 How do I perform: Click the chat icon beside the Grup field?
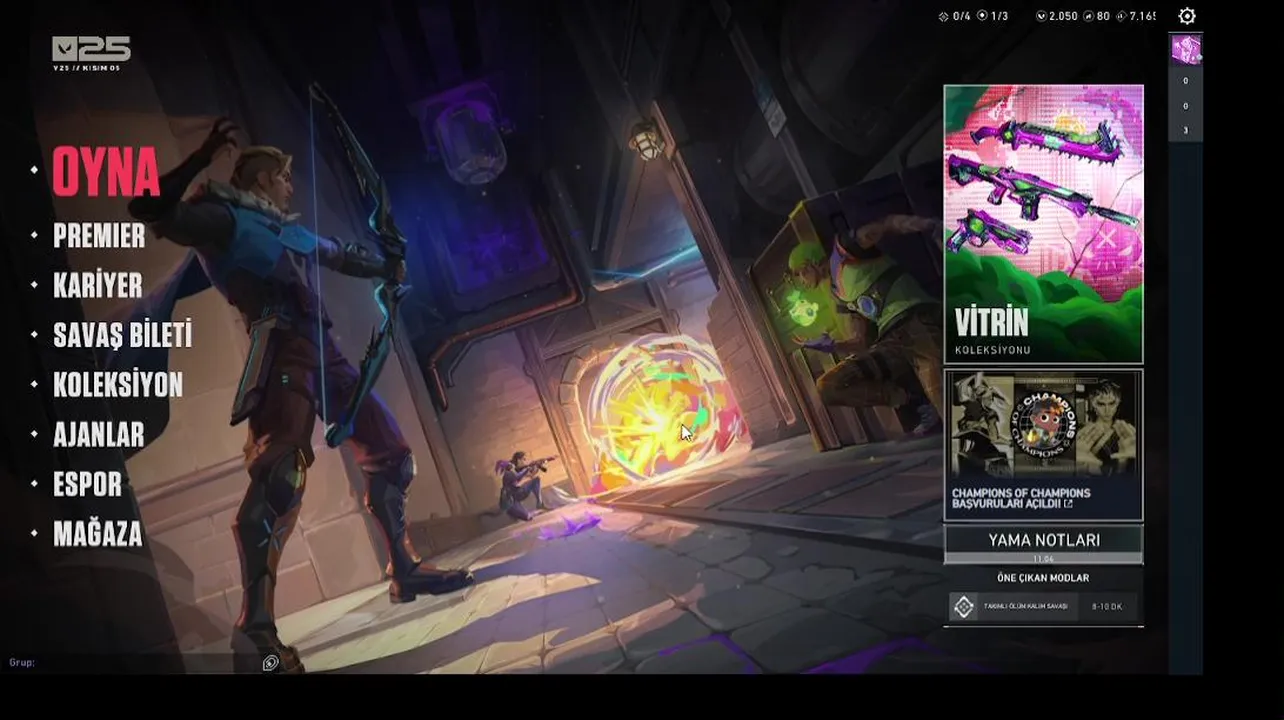tap(270, 662)
